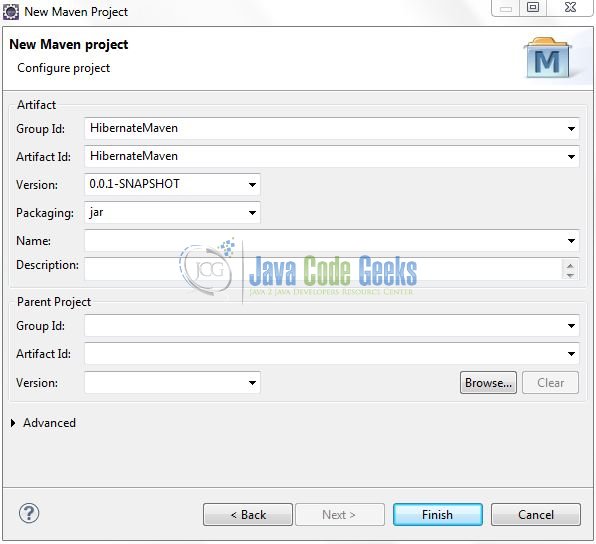Open the Artifact Group Id dropdown
The height and width of the screenshot is (544, 596).
point(571,129)
